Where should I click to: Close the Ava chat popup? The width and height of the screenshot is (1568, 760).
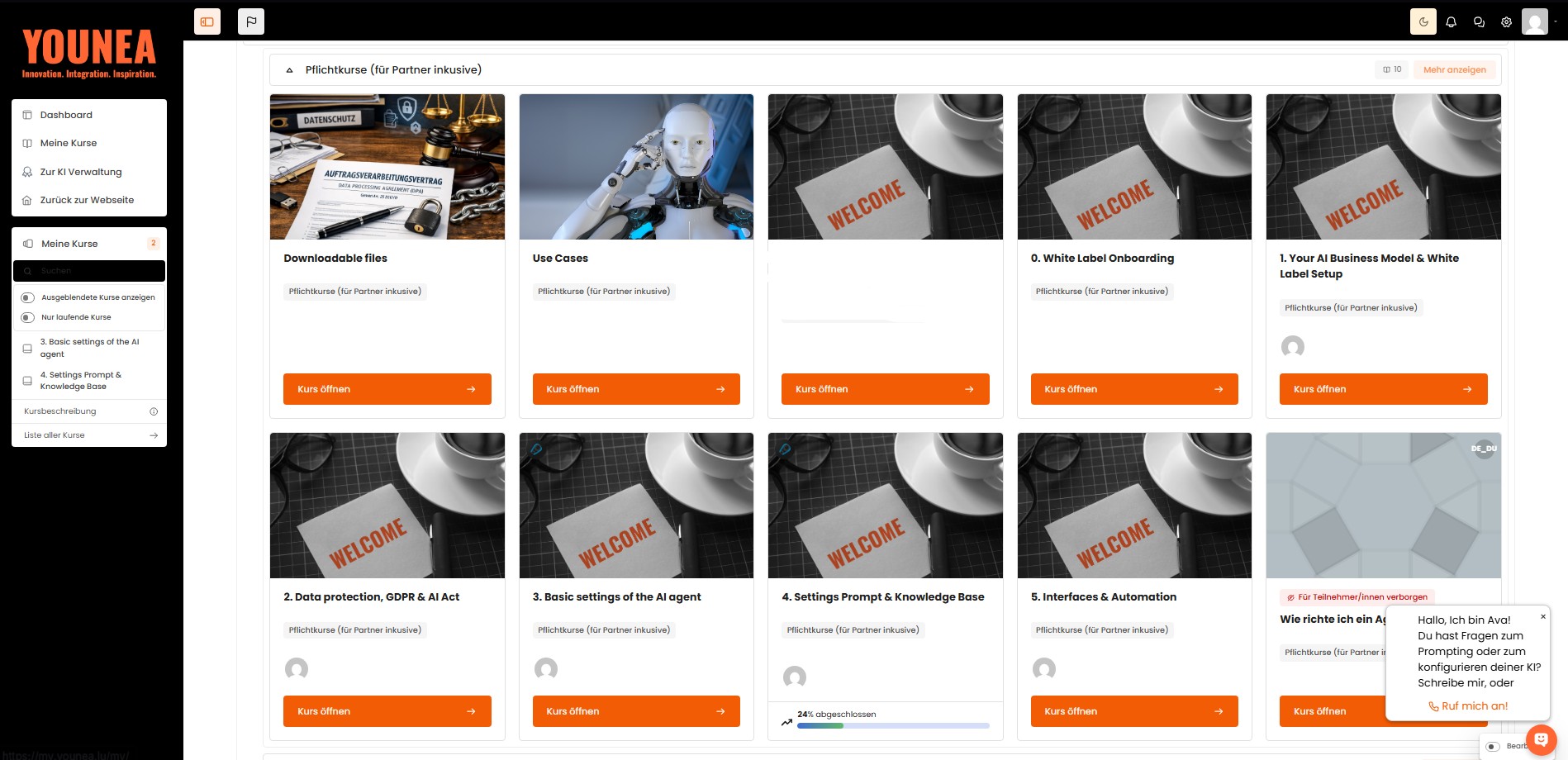pyautogui.click(x=1542, y=616)
